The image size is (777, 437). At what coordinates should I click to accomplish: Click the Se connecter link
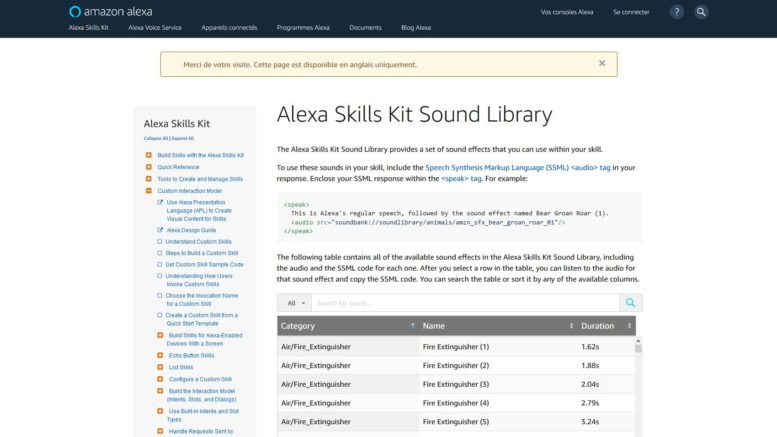631,12
